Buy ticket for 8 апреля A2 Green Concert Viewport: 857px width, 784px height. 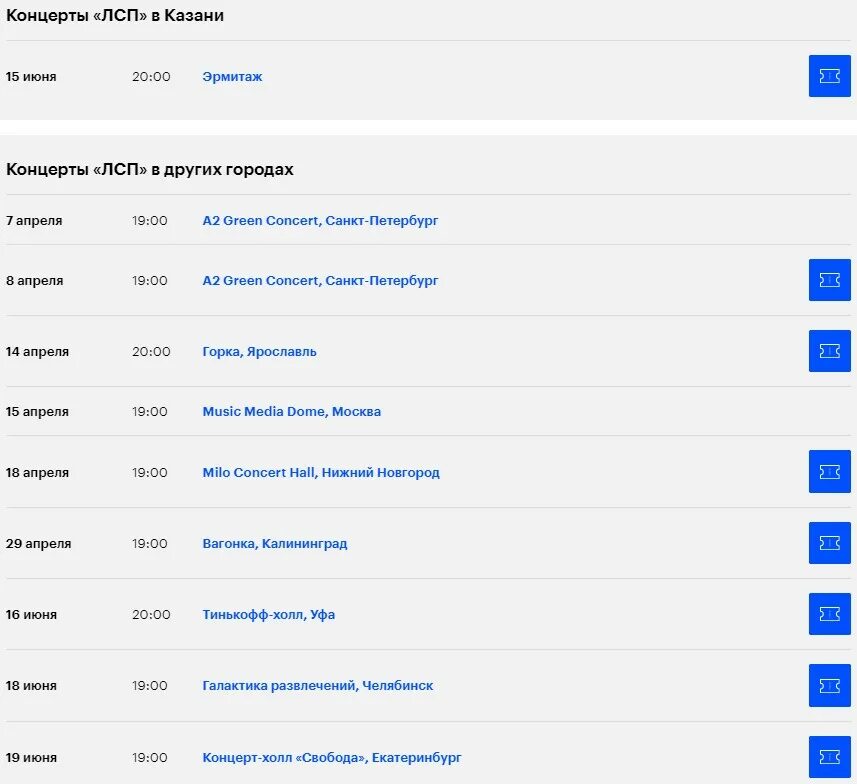click(829, 280)
